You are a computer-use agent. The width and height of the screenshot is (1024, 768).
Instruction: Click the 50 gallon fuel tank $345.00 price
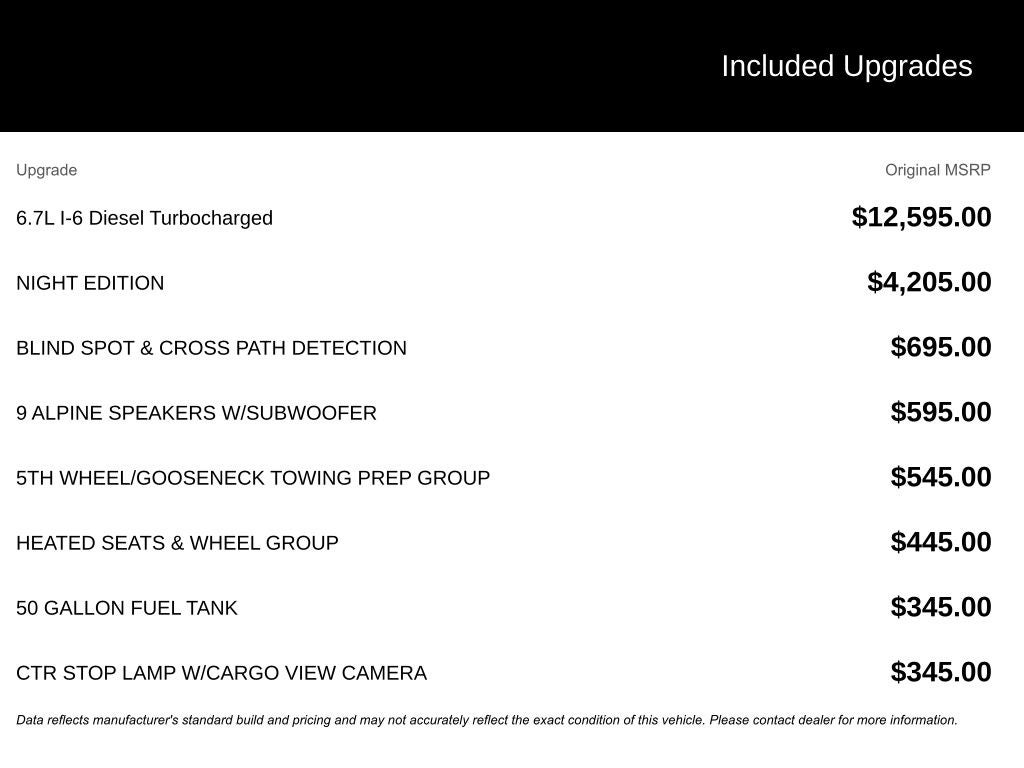pos(941,607)
